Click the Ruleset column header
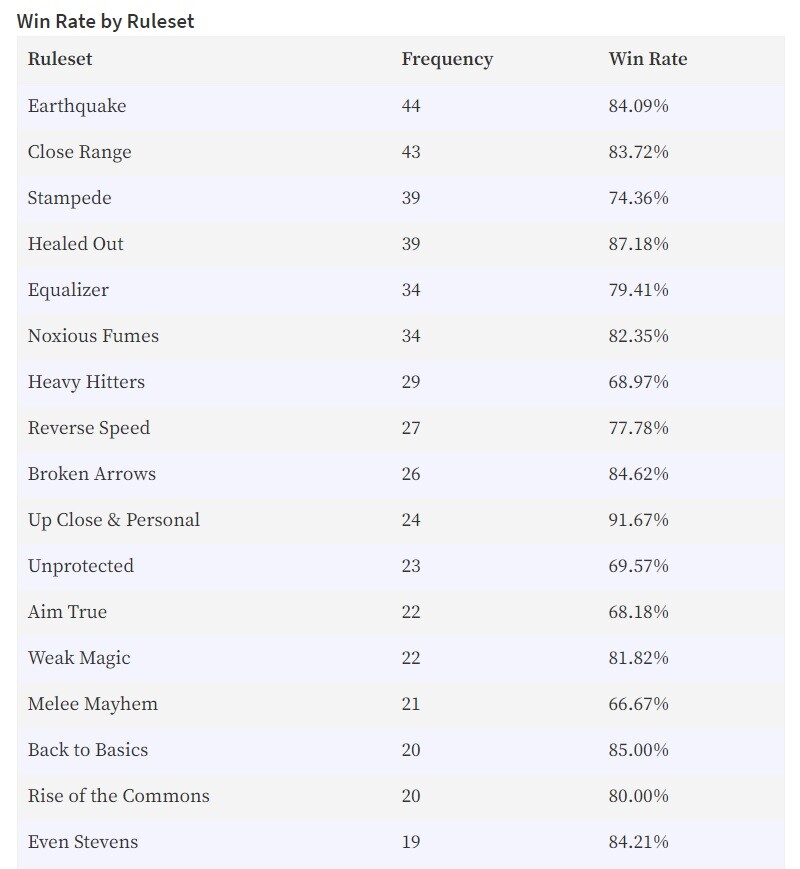This screenshot has height=869, width=800. click(60, 59)
